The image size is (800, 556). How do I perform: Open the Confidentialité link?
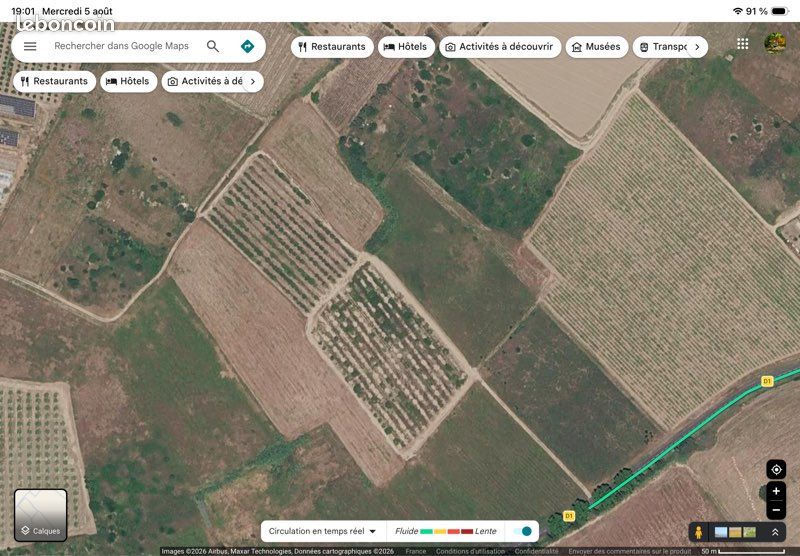[536, 551]
